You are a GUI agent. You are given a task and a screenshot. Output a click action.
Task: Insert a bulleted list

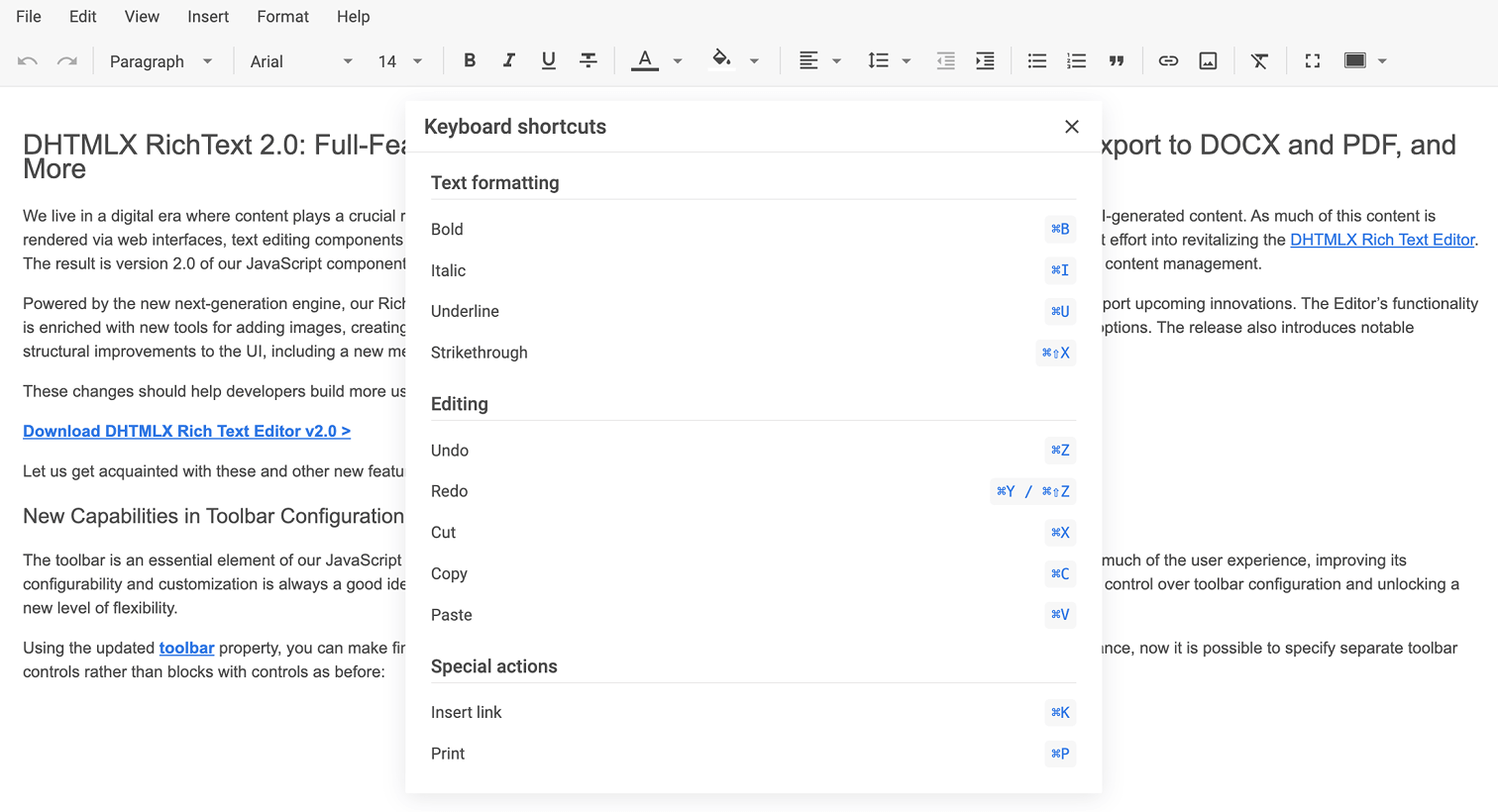tap(1037, 60)
